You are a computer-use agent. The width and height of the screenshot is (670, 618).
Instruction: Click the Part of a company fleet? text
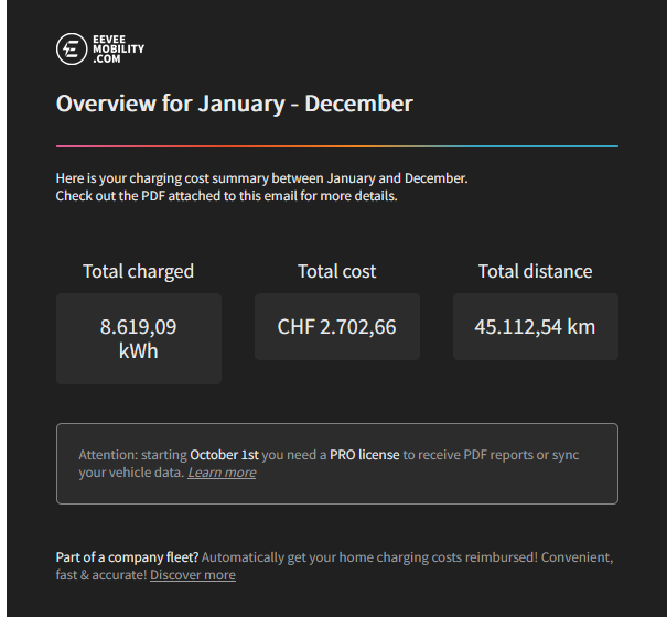[127, 557]
